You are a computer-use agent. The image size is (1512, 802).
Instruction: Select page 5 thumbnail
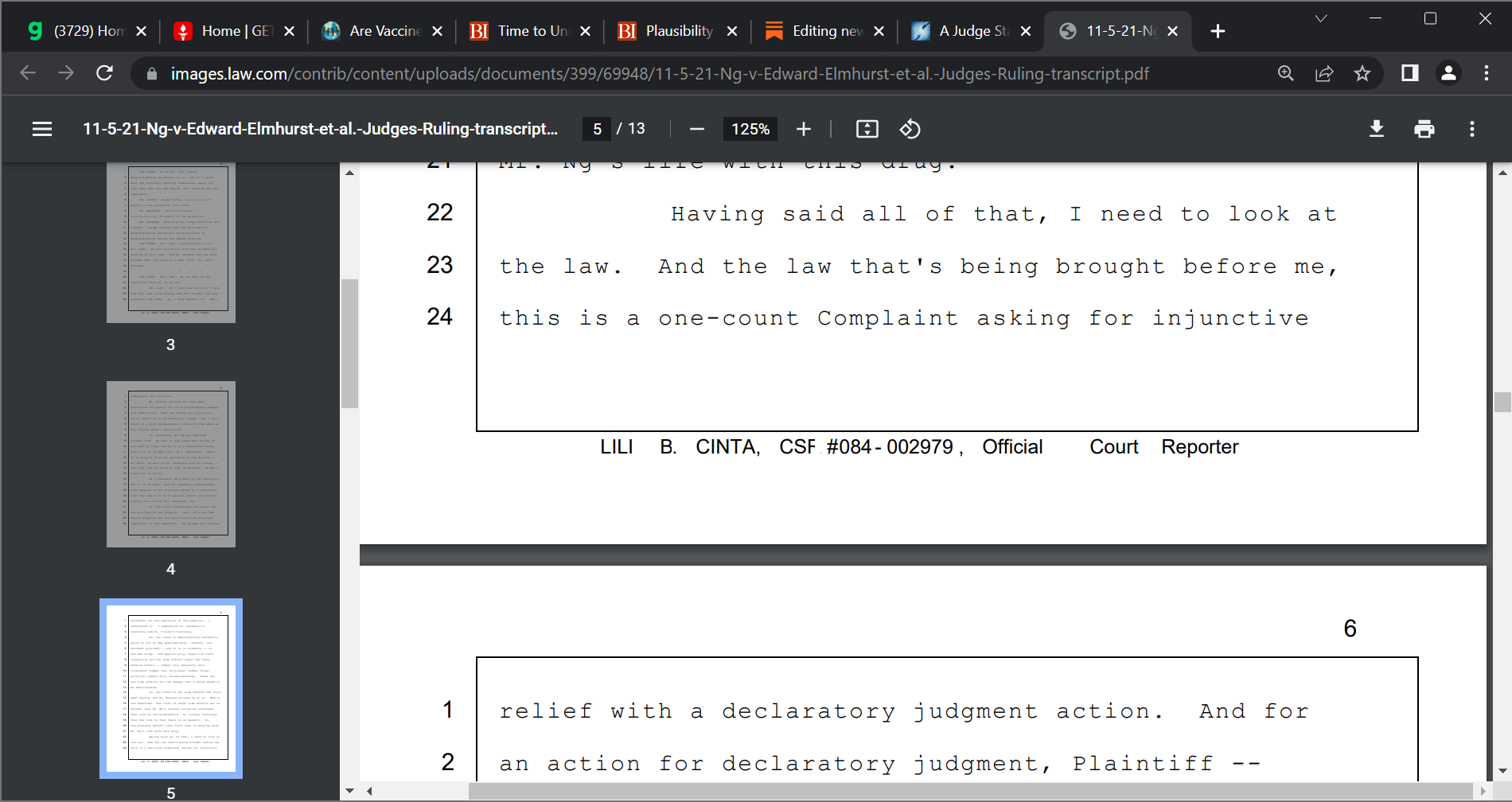pyautogui.click(x=171, y=688)
